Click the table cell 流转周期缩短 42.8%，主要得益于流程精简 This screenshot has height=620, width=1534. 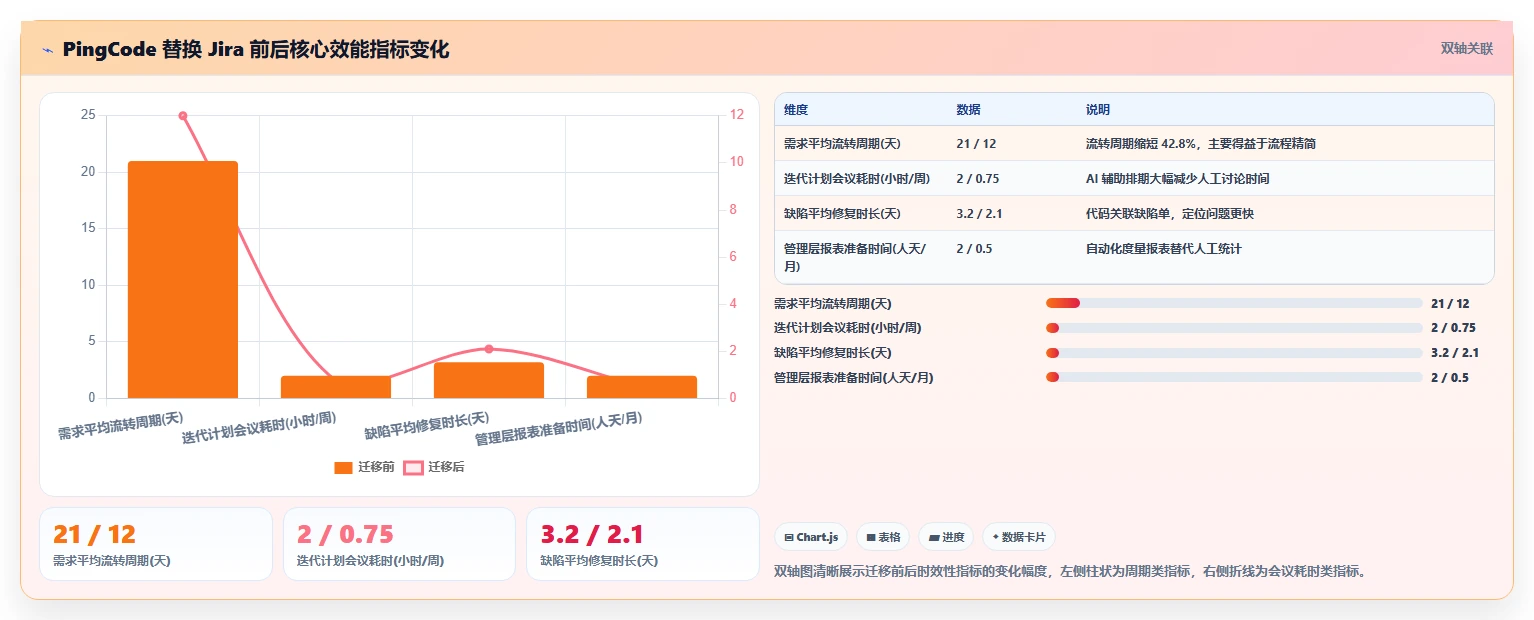1285,144
